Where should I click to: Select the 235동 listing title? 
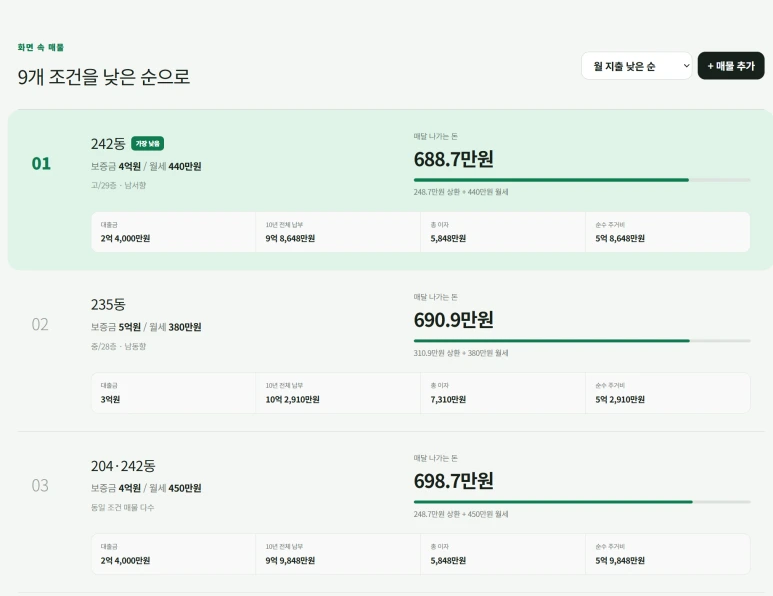(108, 305)
